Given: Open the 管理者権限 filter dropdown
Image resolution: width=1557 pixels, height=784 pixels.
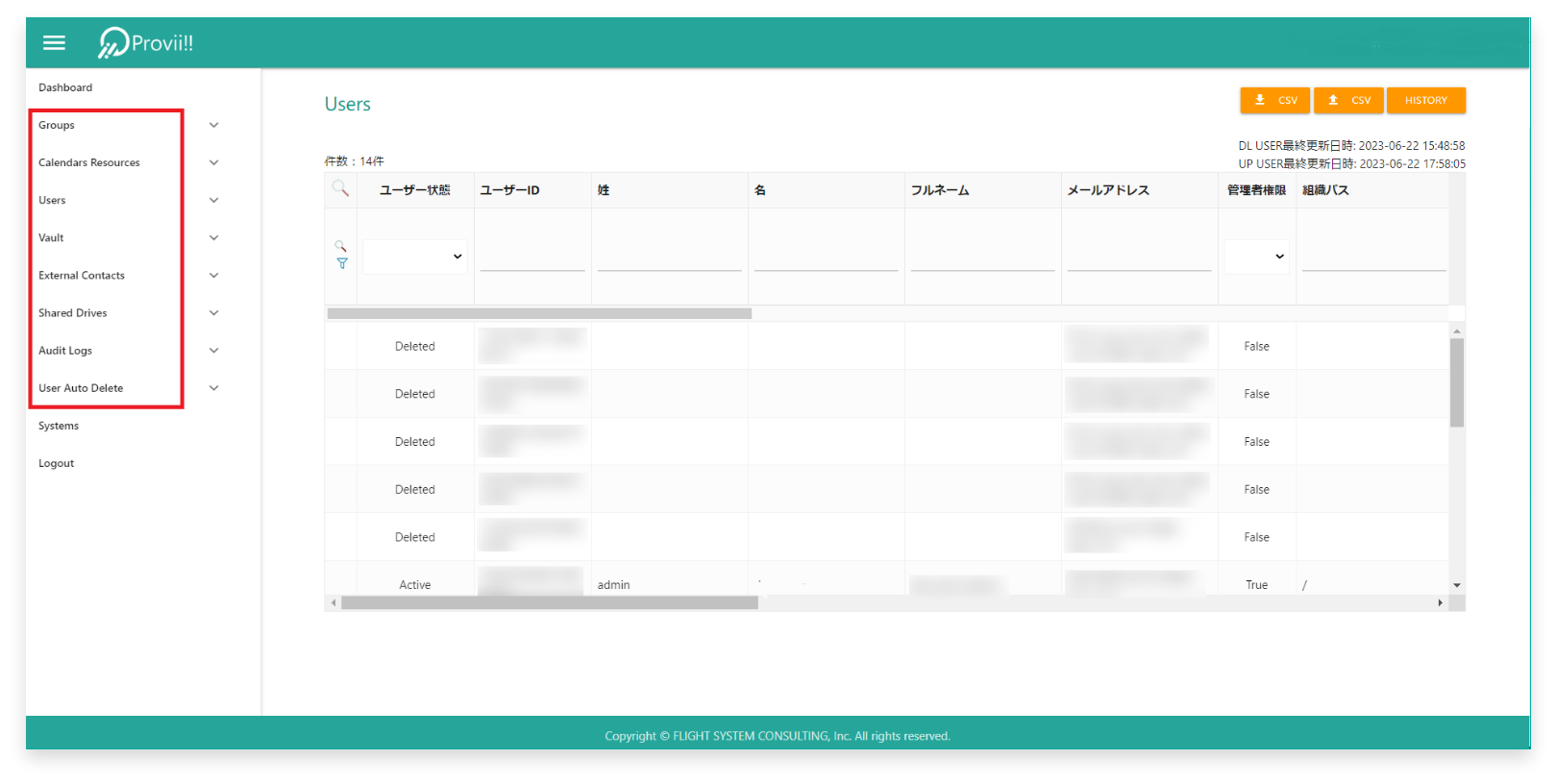Looking at the screenshot, I should [1256, 257].
